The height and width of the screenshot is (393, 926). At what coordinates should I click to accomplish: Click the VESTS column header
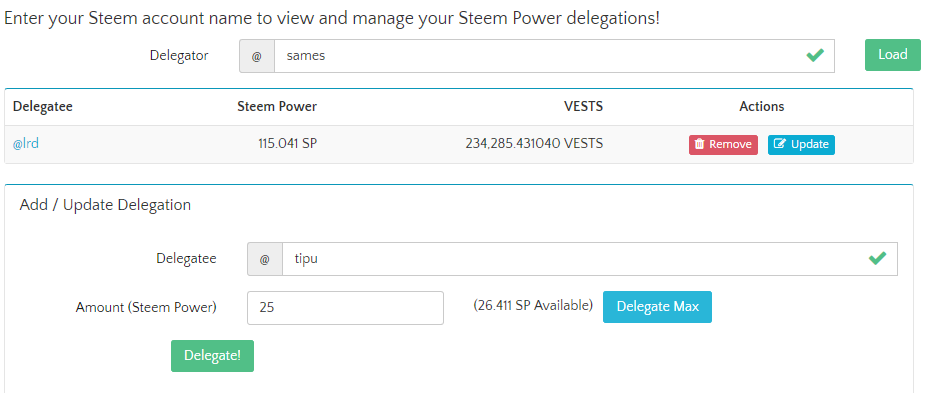583,107
